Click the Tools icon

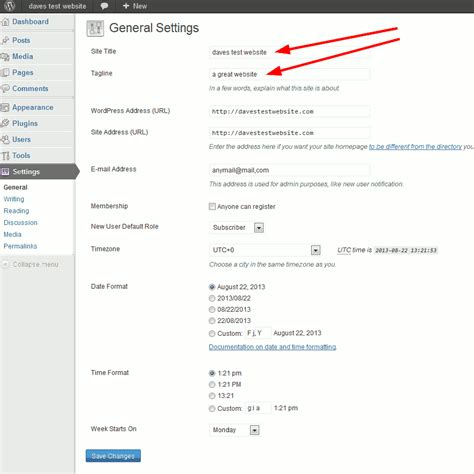(x=5, y=156)
